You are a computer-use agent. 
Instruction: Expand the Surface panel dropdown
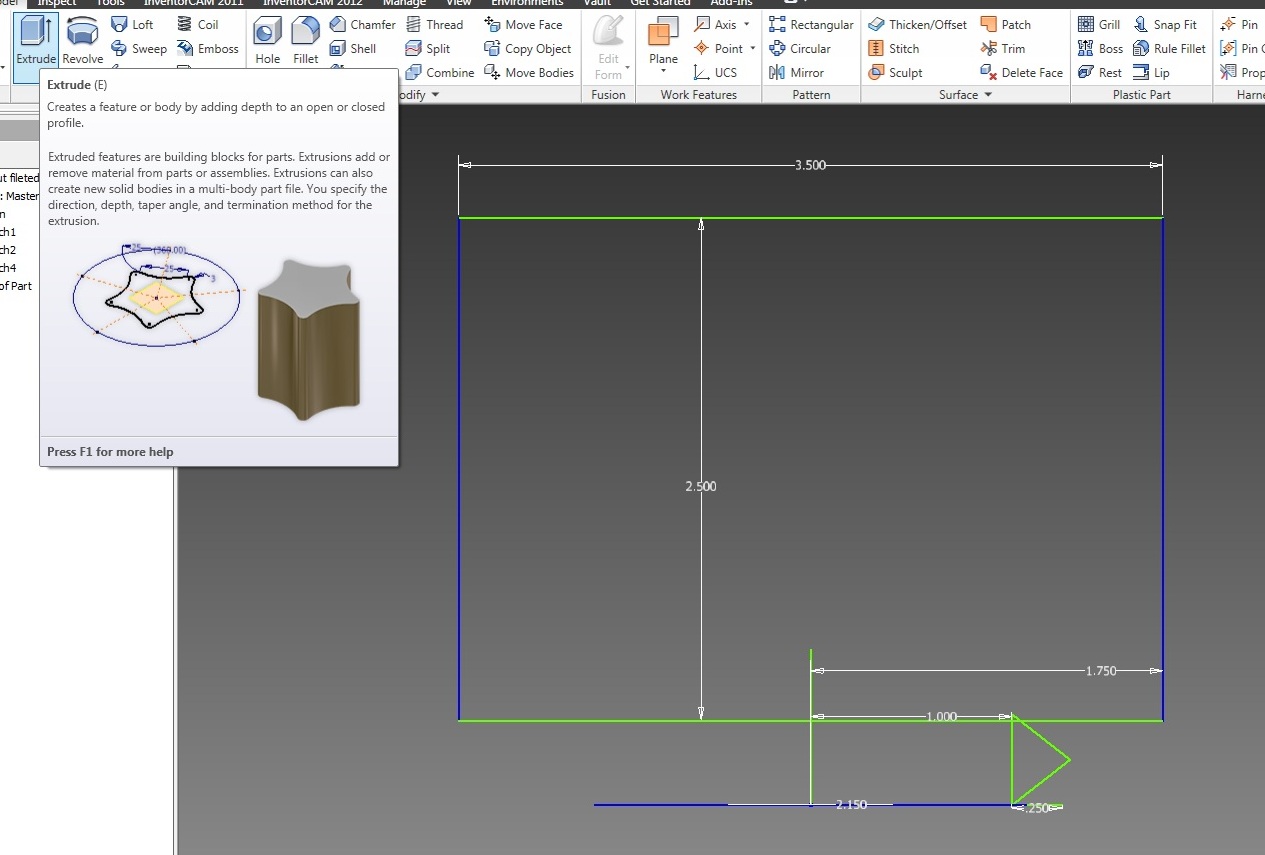click(x=988, y=95)
